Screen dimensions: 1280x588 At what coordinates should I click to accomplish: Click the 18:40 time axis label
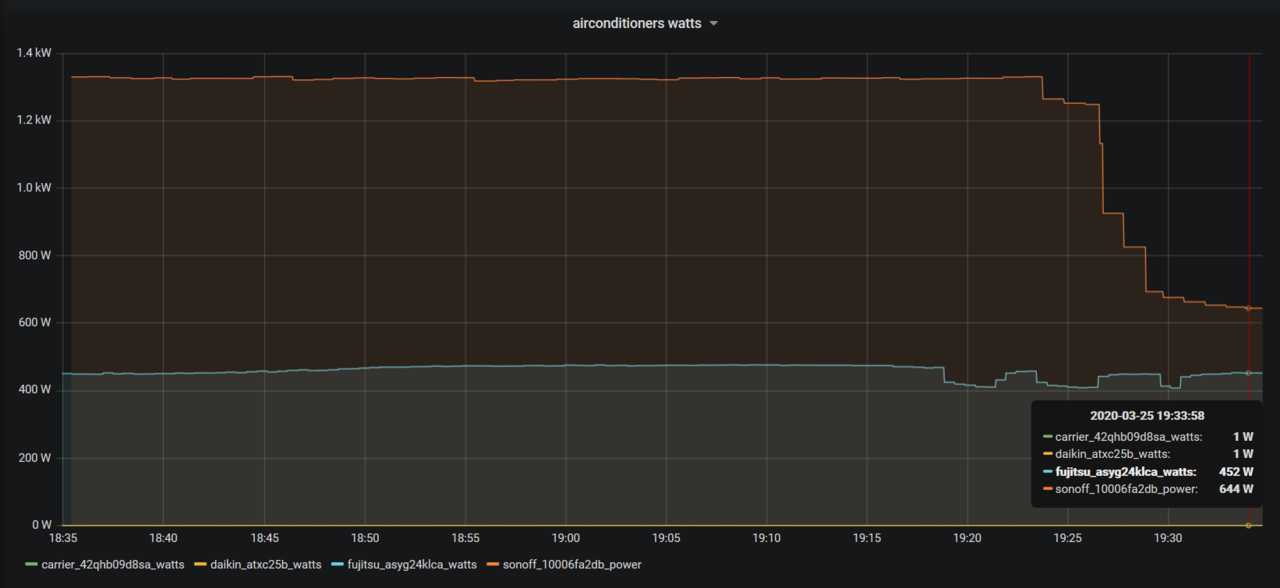point(163,538)
